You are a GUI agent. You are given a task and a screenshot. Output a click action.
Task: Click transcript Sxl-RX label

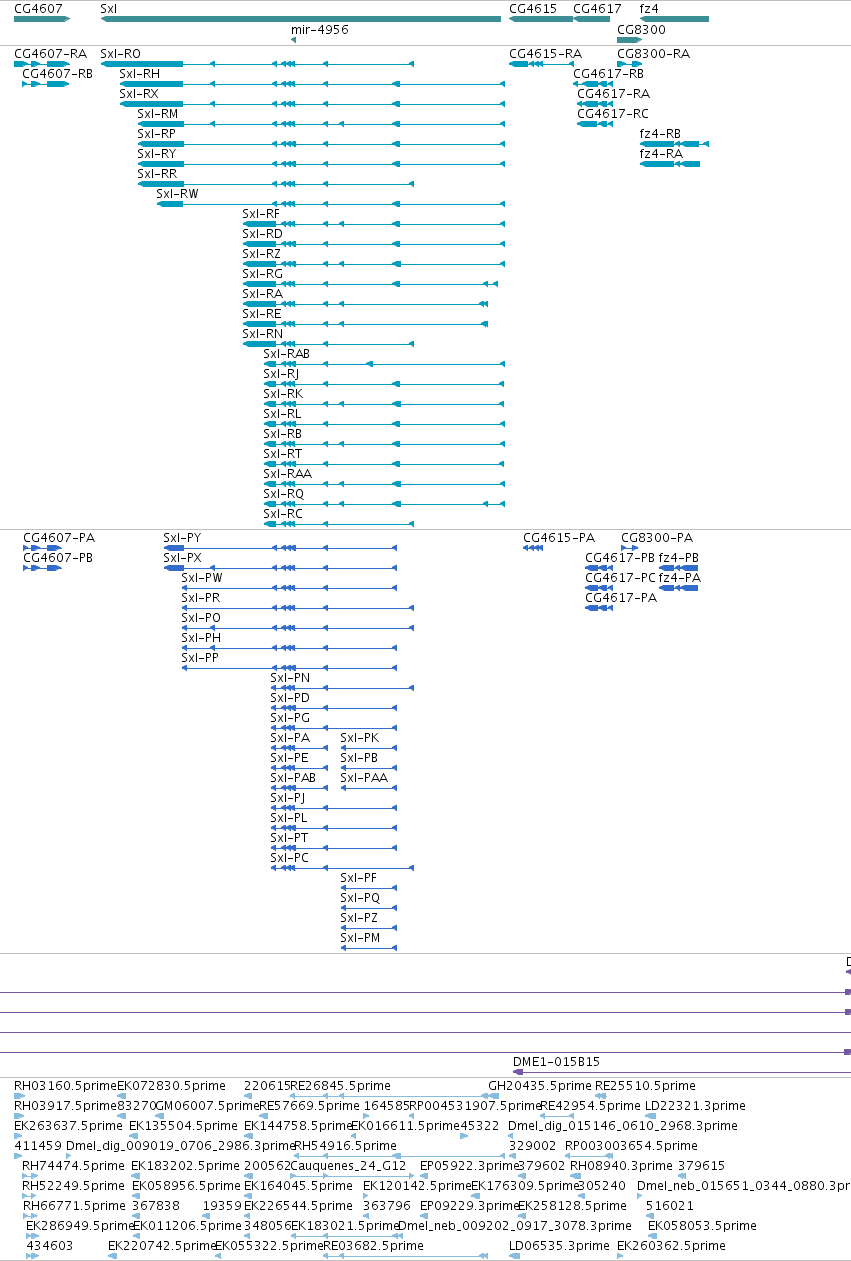138,94
